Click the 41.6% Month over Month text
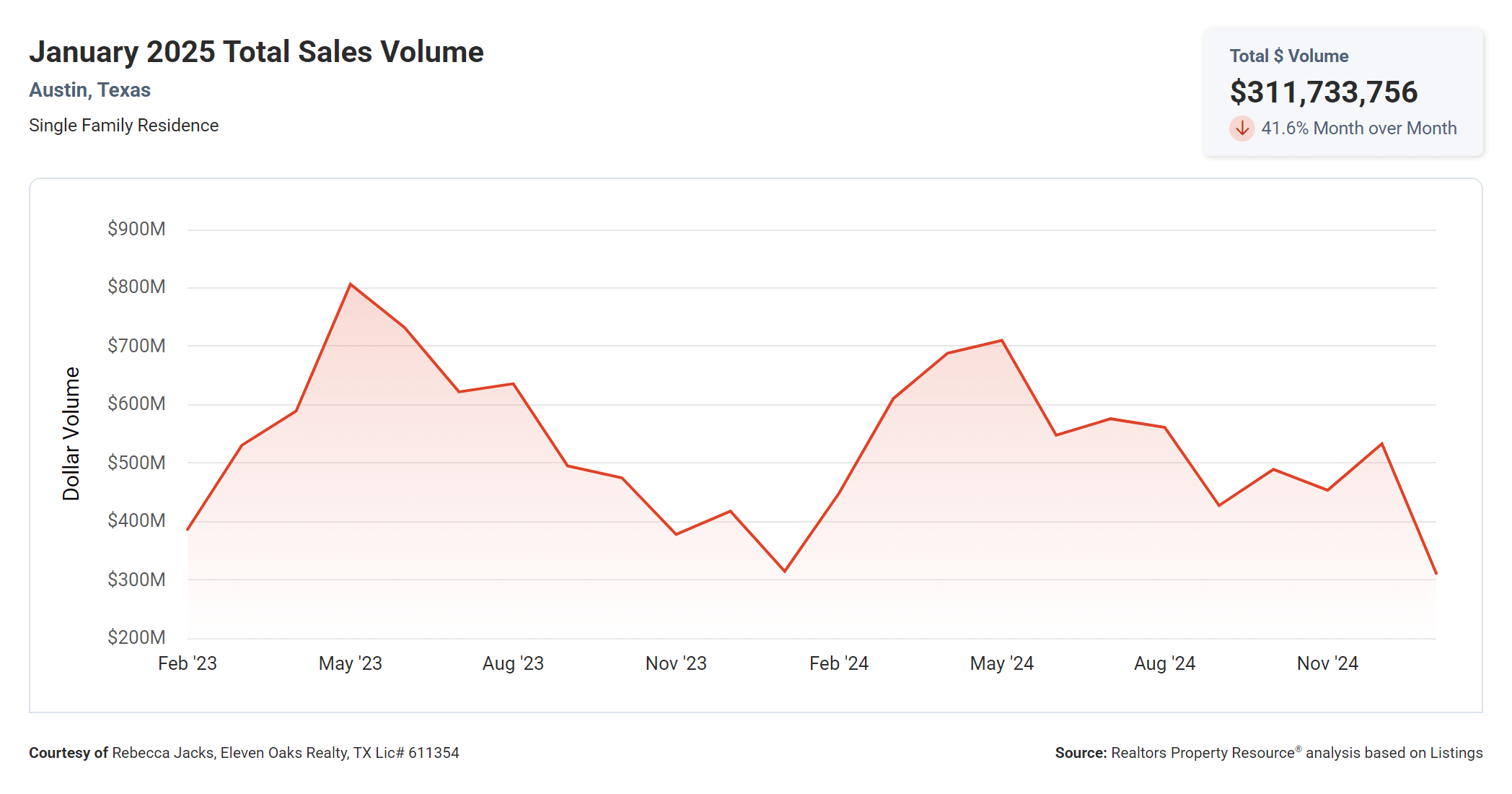The width and height of the screenshot is (1512, 794). tap(1358, 128)
